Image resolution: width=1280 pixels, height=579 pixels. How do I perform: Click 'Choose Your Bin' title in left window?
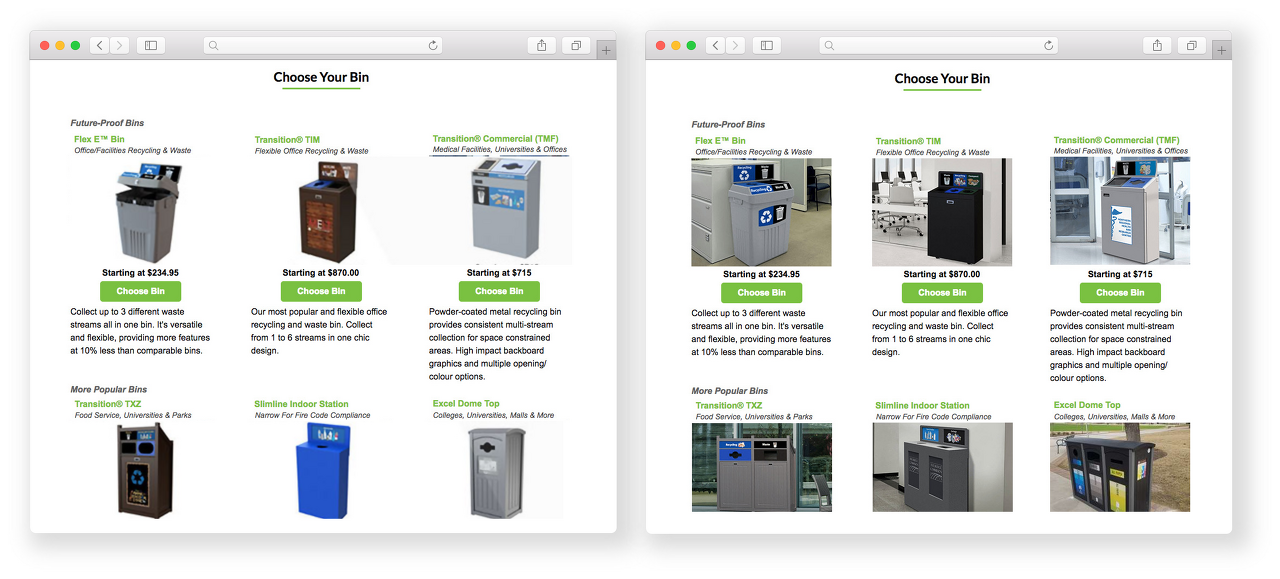pos(321,77)
